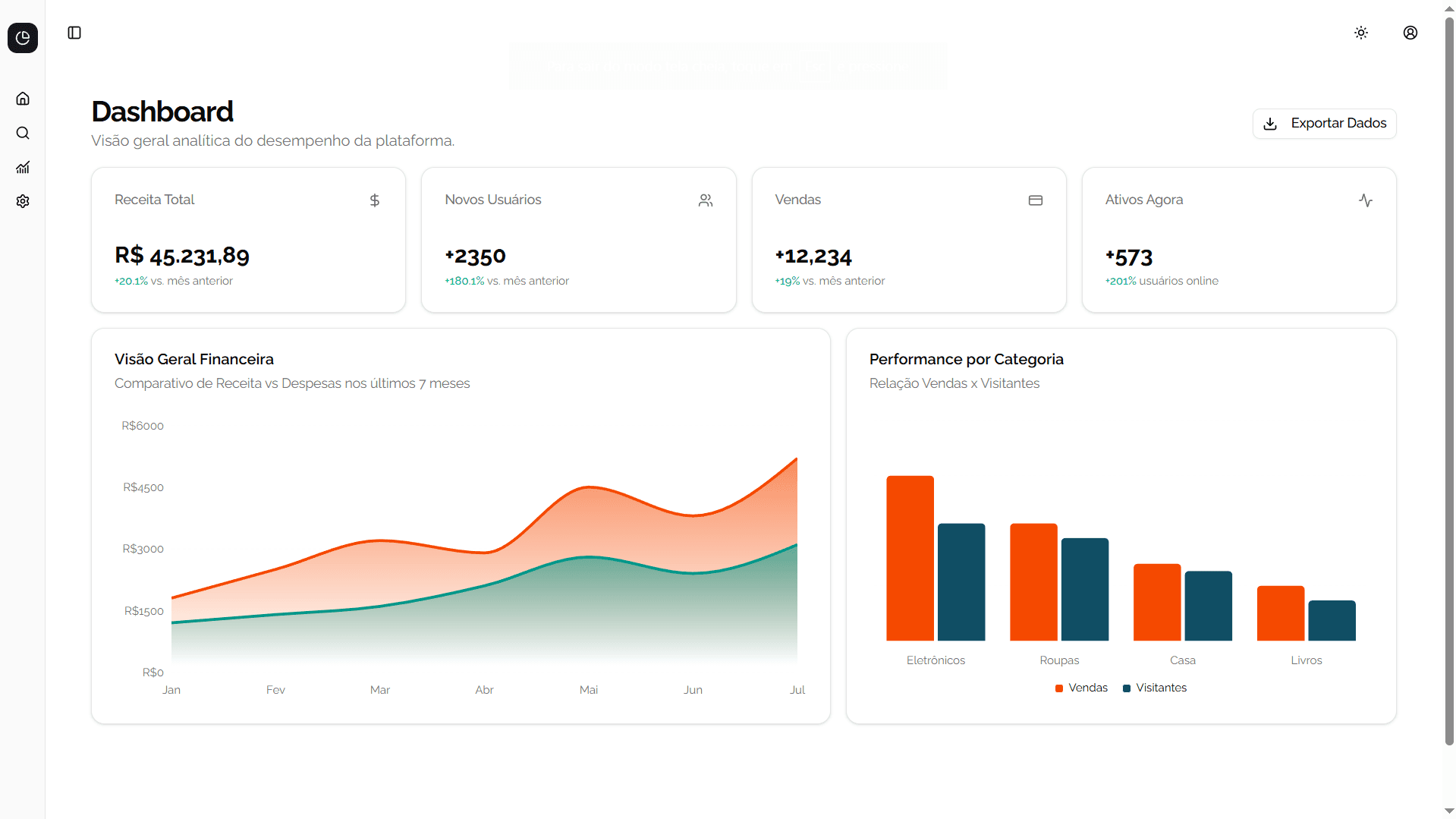Click the activity pulse icon on Ativos Agora
This screenshot has width=1456, height=819.
1366,200
